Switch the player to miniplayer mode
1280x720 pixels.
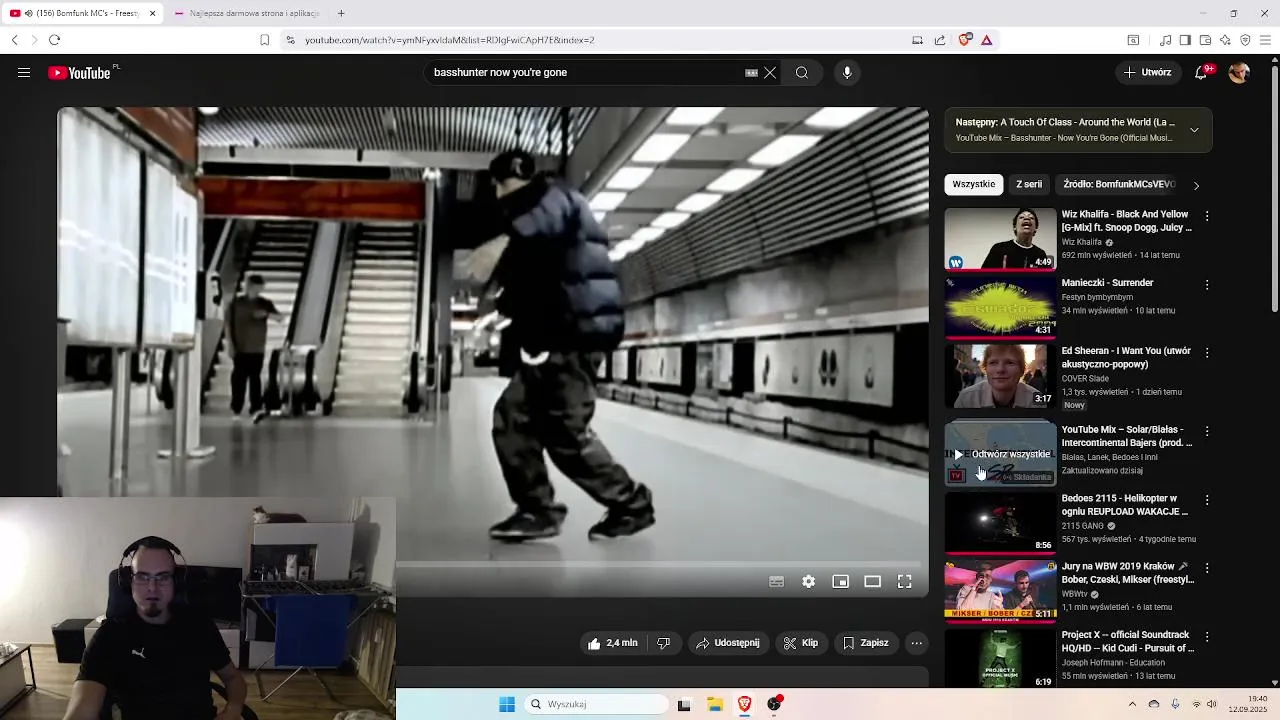841,582
